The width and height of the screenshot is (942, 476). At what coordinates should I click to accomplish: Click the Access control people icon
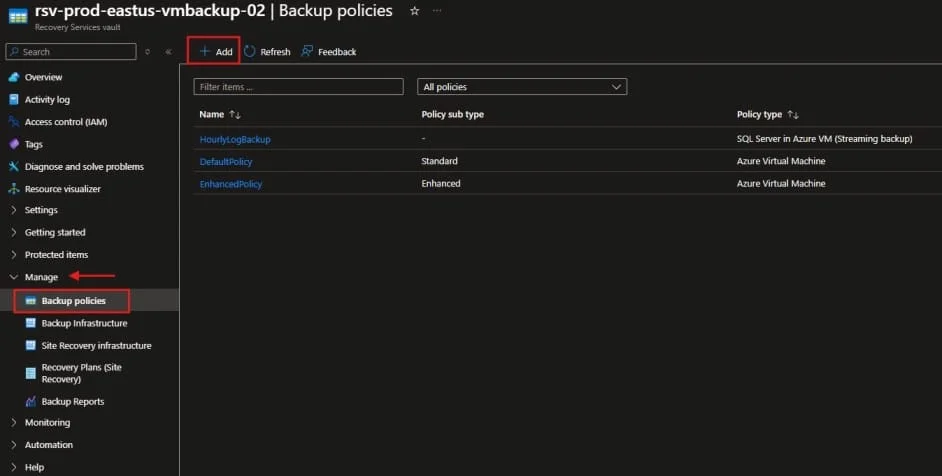pos(14,121)
